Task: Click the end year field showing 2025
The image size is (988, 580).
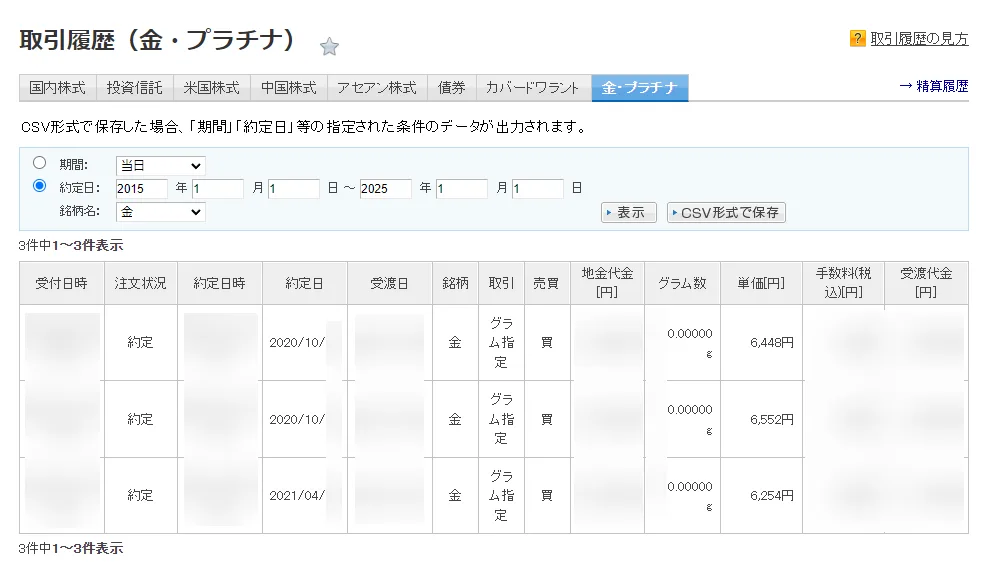Action: (386, 189)
